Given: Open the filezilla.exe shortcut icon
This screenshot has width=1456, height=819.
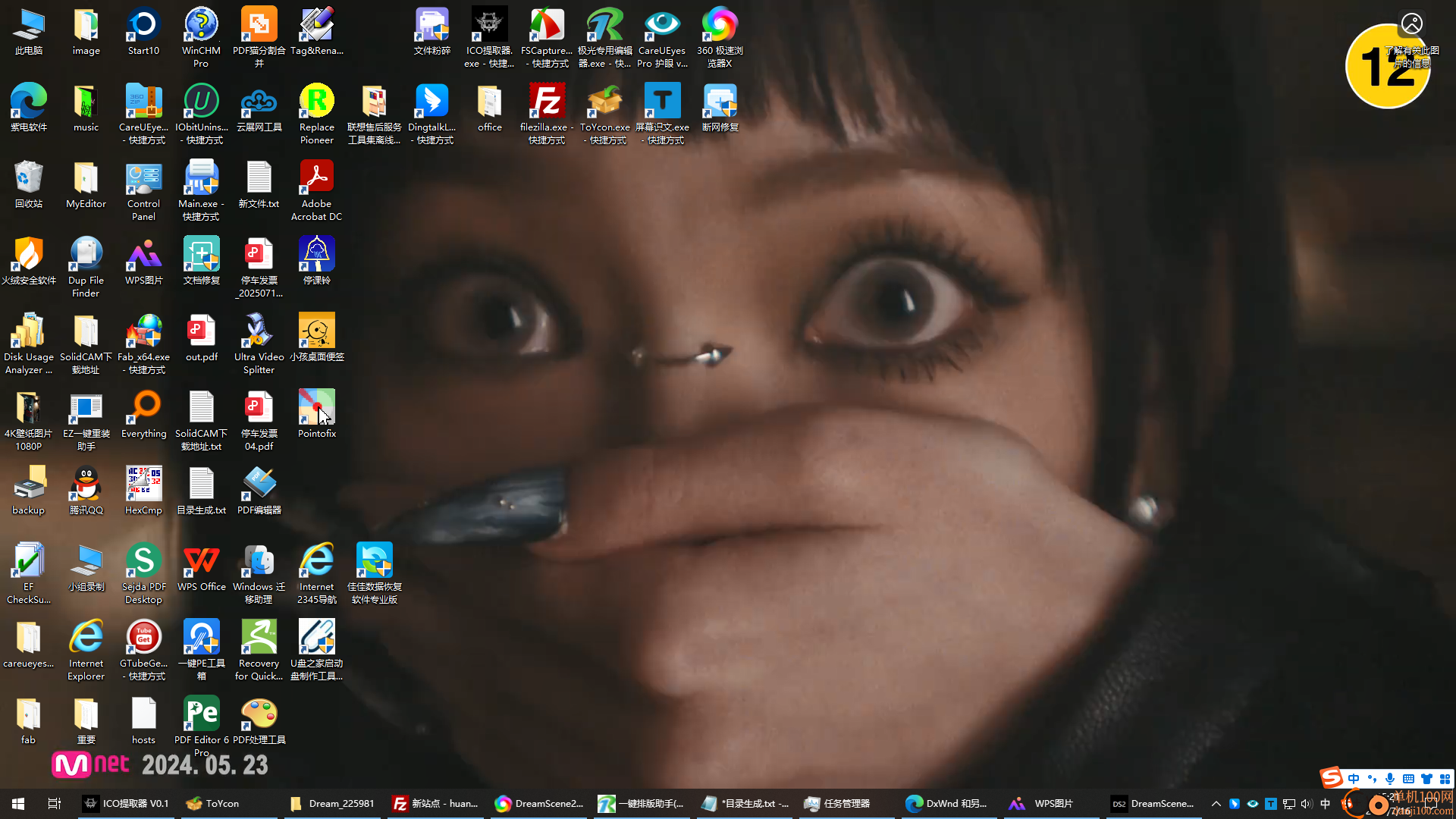Looking at the screenshot, I should tap(547, 113).
